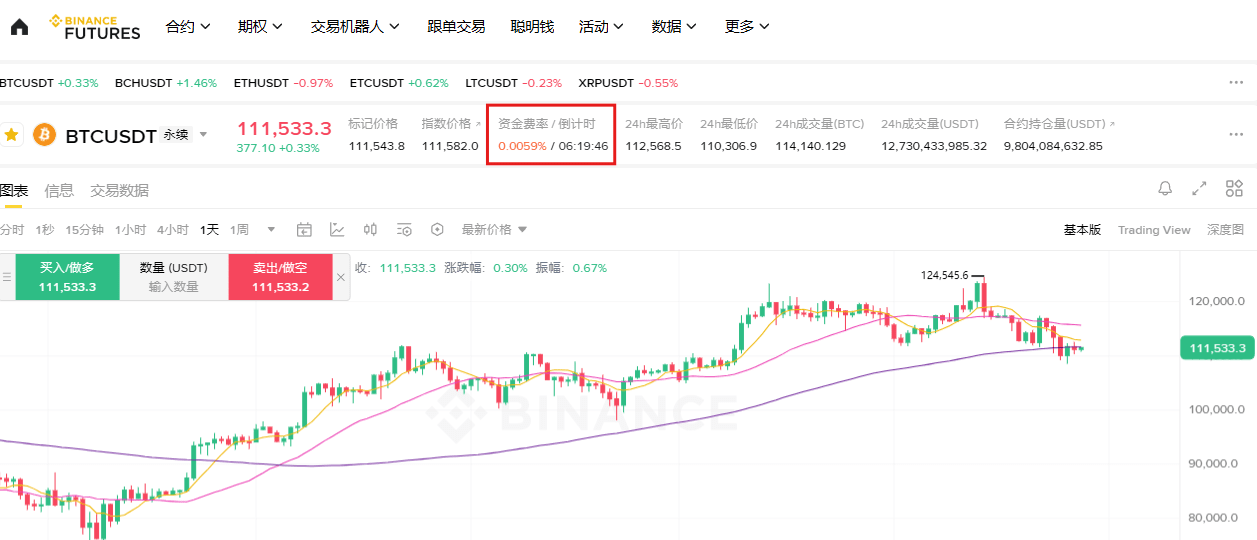
Task: Select the 分时 interval
Action: point(12,230)
